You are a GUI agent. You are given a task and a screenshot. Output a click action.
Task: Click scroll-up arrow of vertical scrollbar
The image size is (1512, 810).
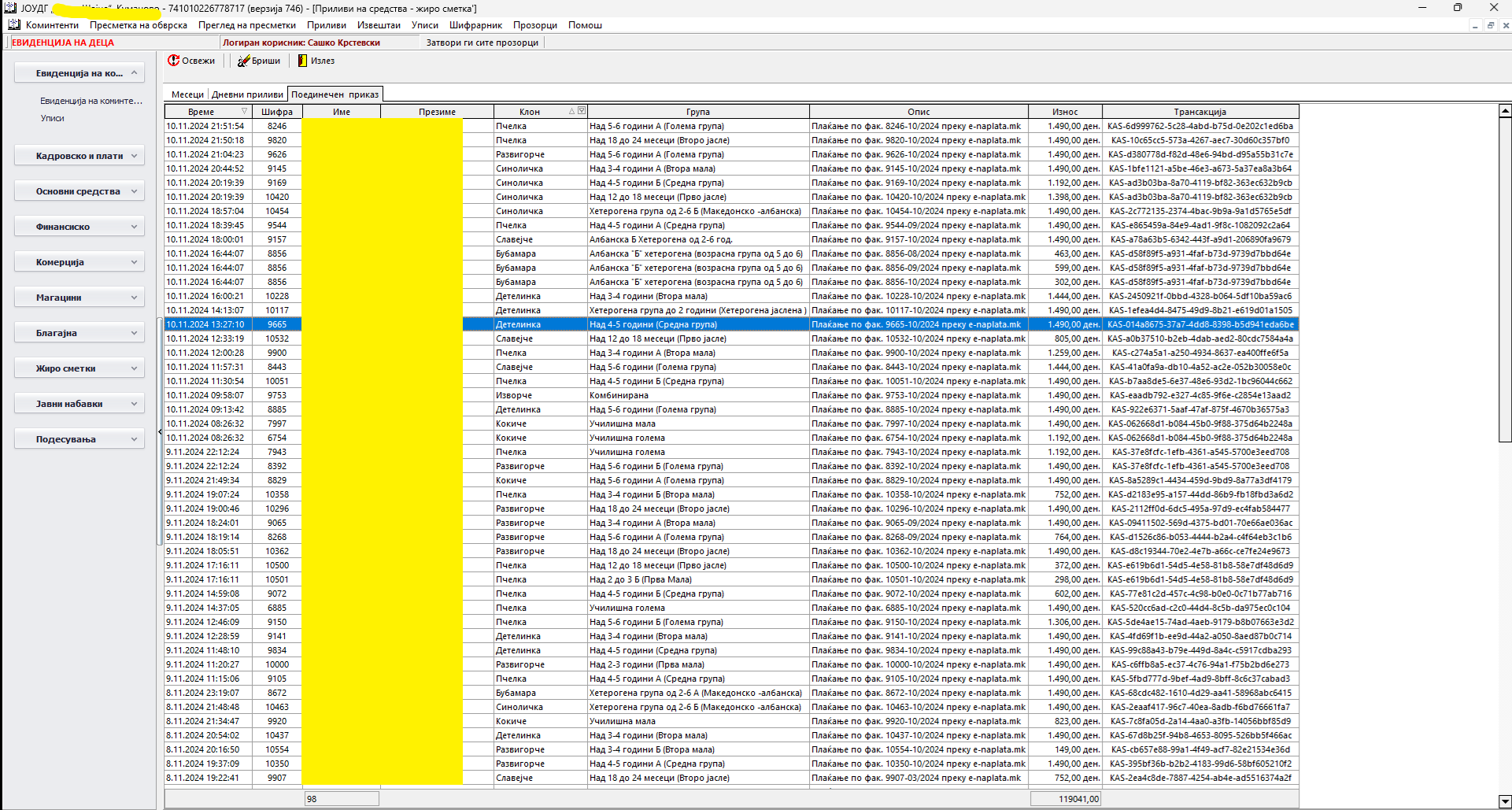click(x=1505, y=111)
